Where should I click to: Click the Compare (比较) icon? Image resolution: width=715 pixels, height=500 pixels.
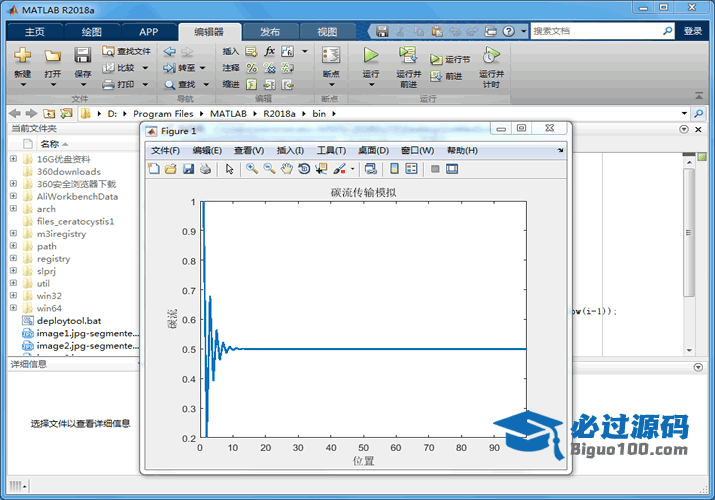click(x=108, y=68)
